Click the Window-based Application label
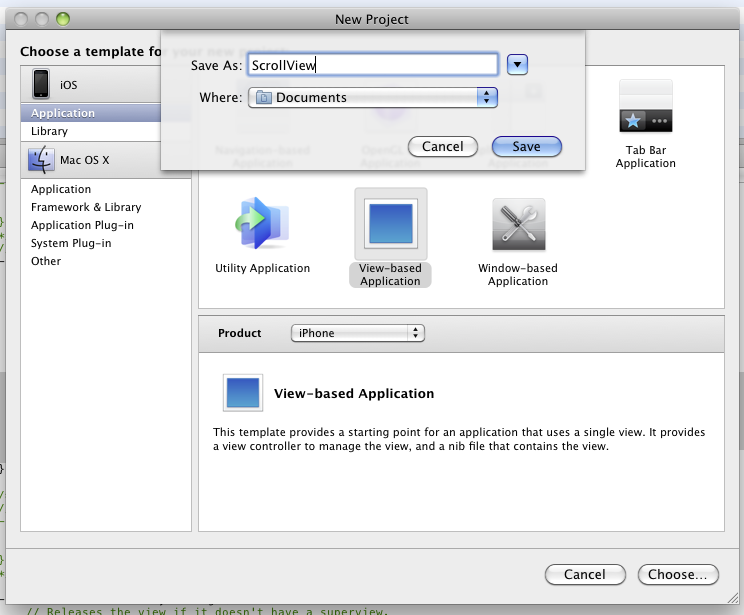Screen dimensions: 744x615 point(518,274)
